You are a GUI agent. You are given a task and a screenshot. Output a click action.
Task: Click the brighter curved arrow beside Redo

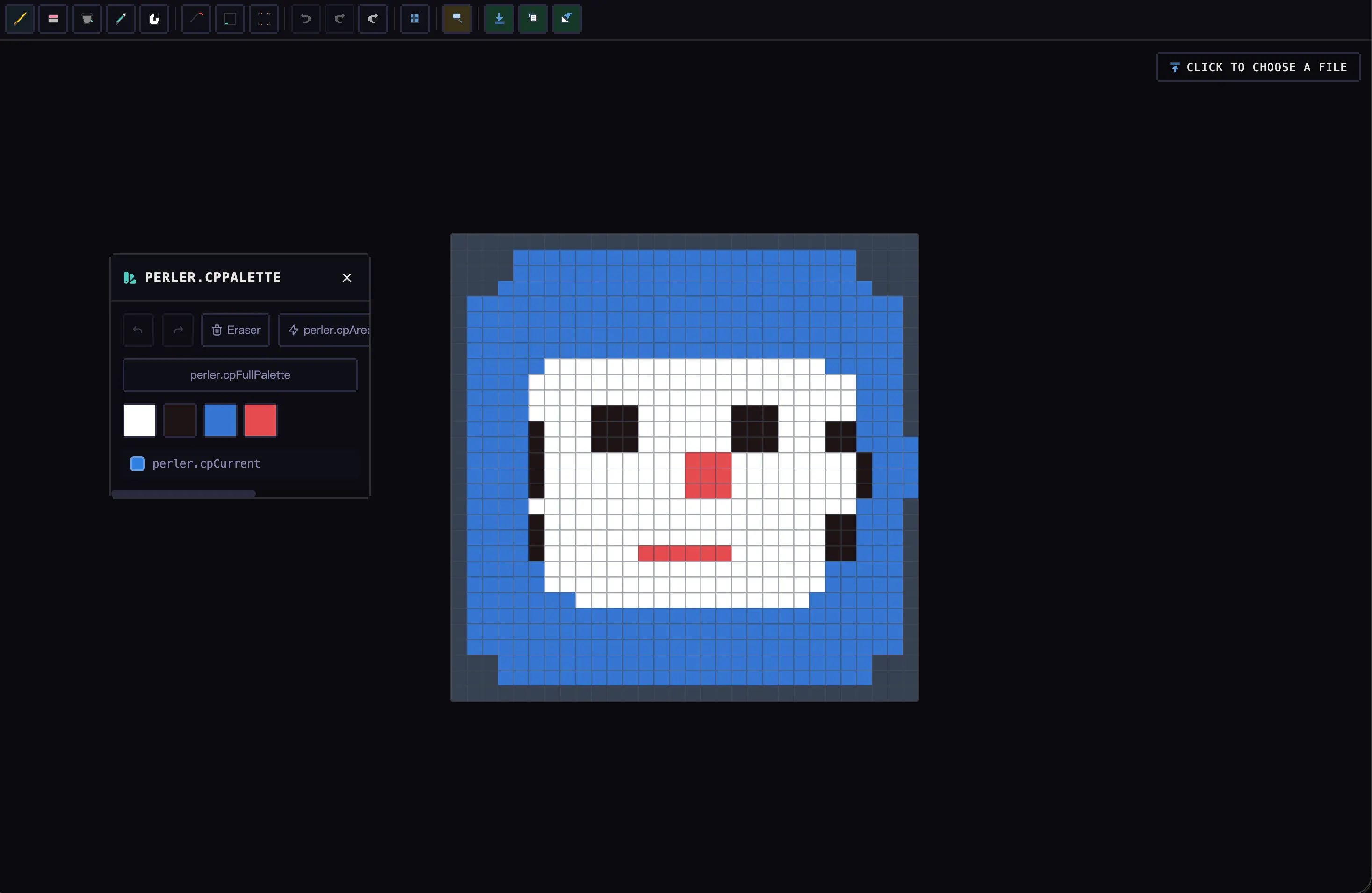374,18
